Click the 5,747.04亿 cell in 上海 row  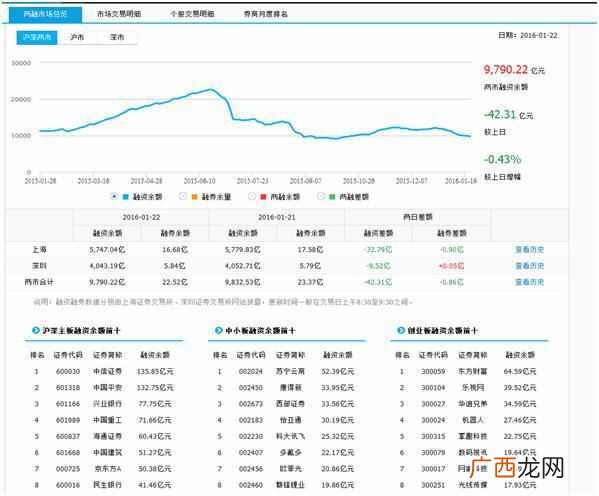[x=107, y=250]
